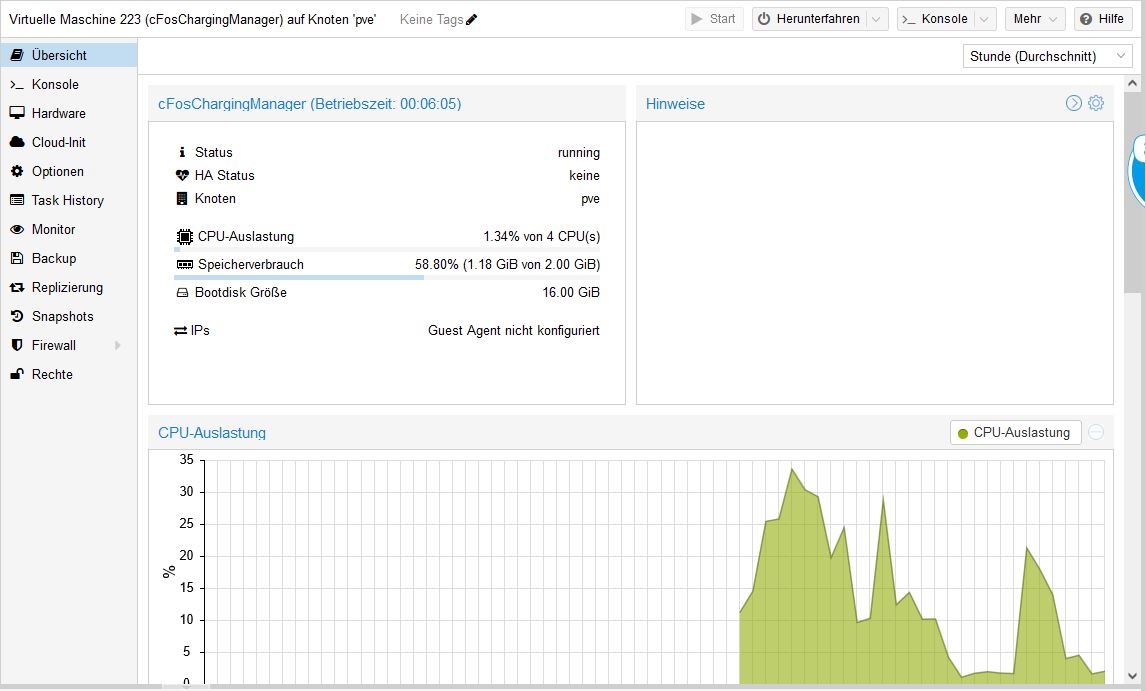Open the Mehr dropdown menu
The height and width of the screenshot is (691, 1146).
(x=1035, y=19)
